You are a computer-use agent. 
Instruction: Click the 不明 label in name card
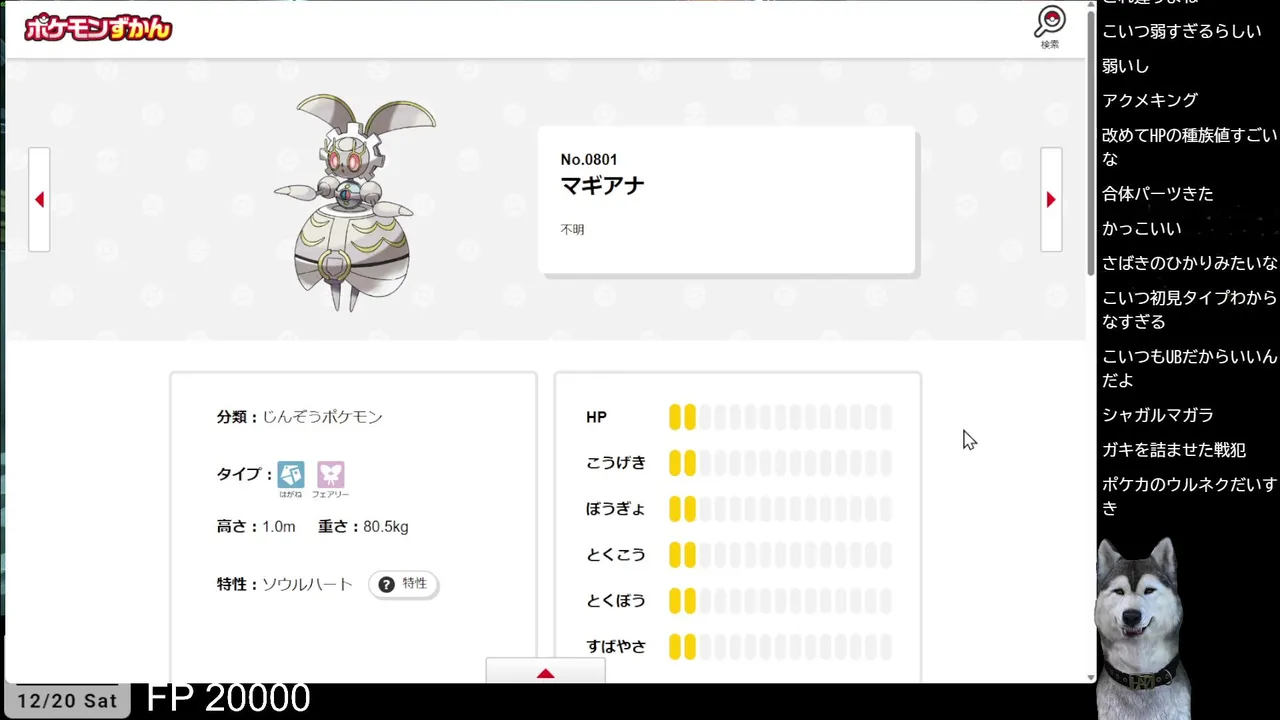click(572, 230)
